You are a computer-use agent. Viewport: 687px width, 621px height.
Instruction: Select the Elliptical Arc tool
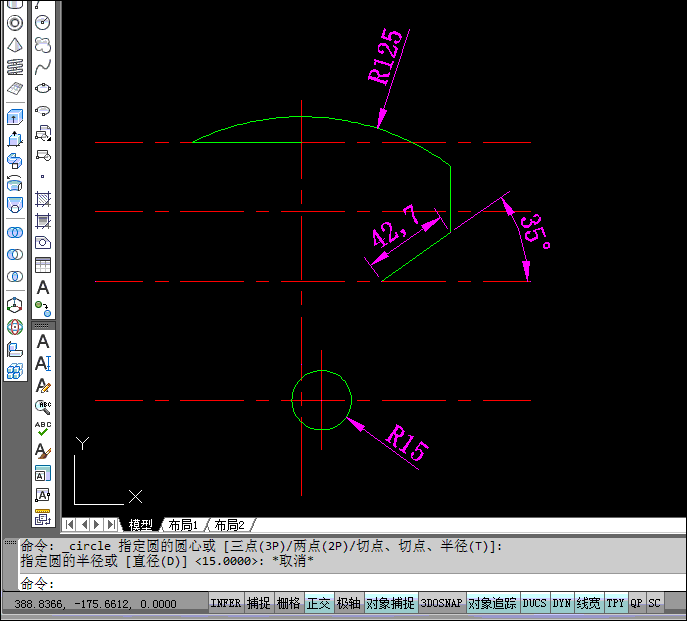click(x=43, y=110)
